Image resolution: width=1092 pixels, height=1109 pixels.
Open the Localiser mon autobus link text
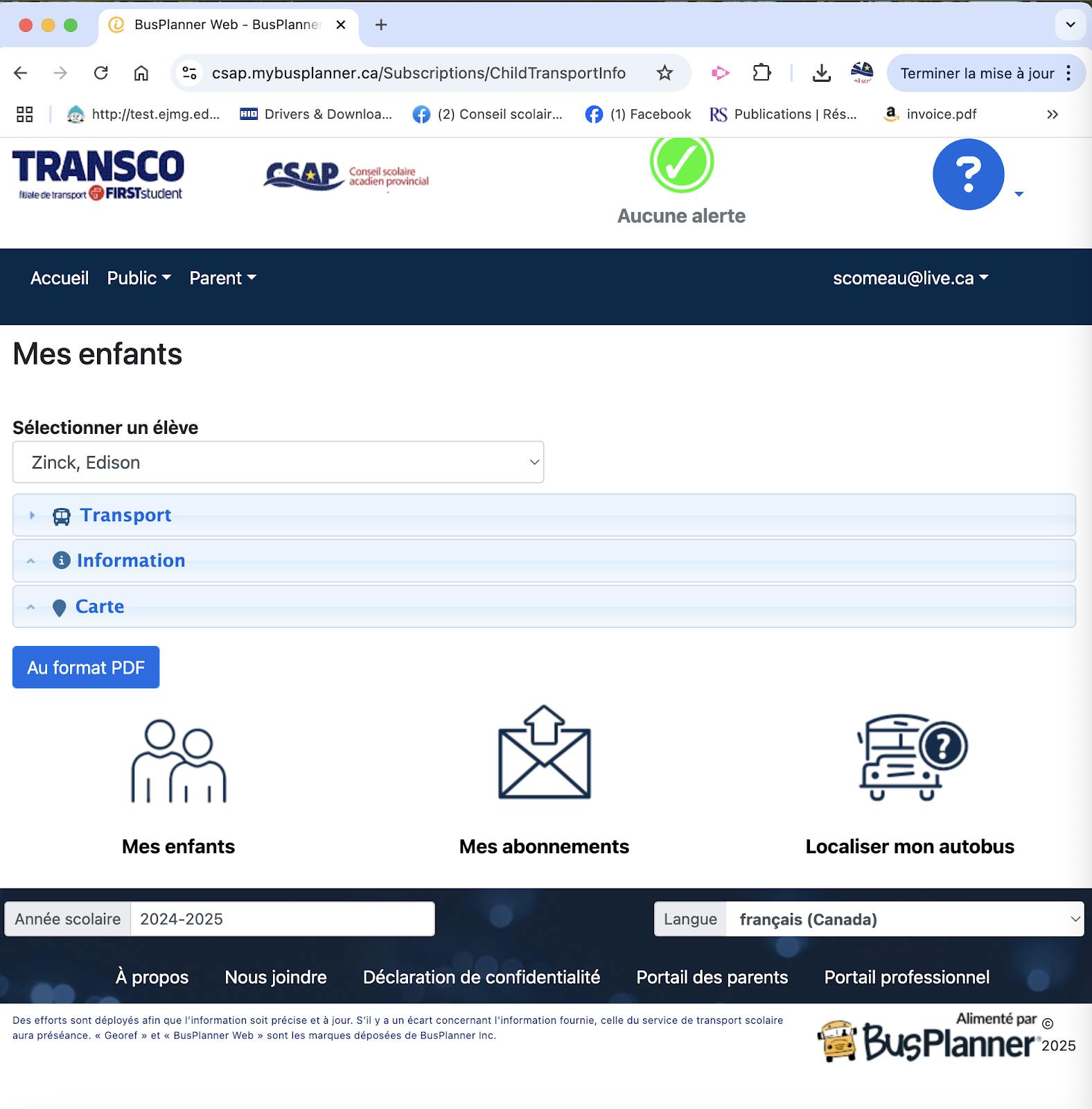coord(910,846)
